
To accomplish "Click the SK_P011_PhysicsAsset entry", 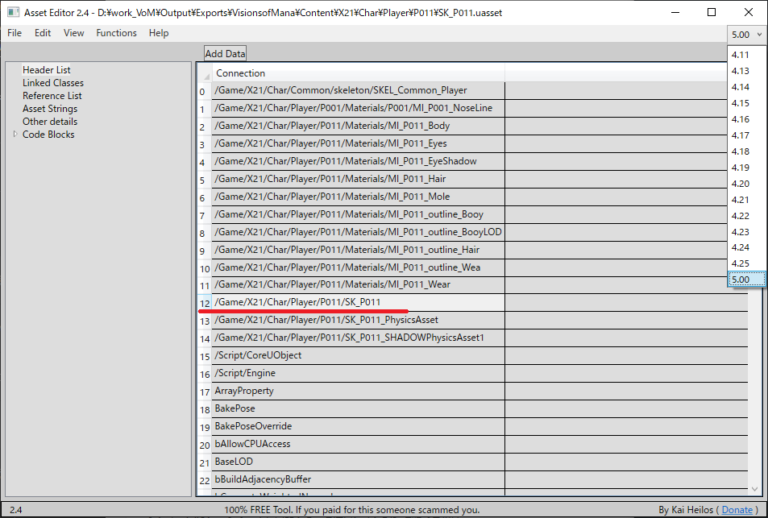I will (x=326, y=320).
